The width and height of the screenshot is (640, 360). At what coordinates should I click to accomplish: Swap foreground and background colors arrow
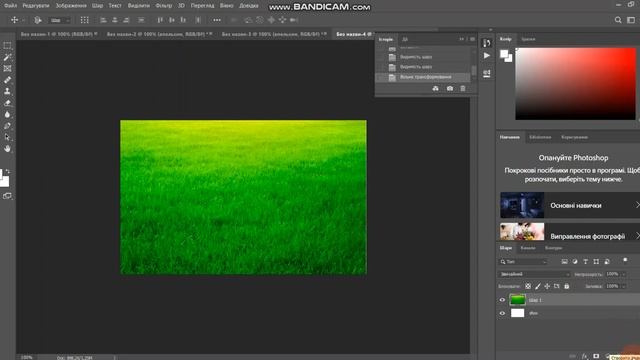[8, 172]
